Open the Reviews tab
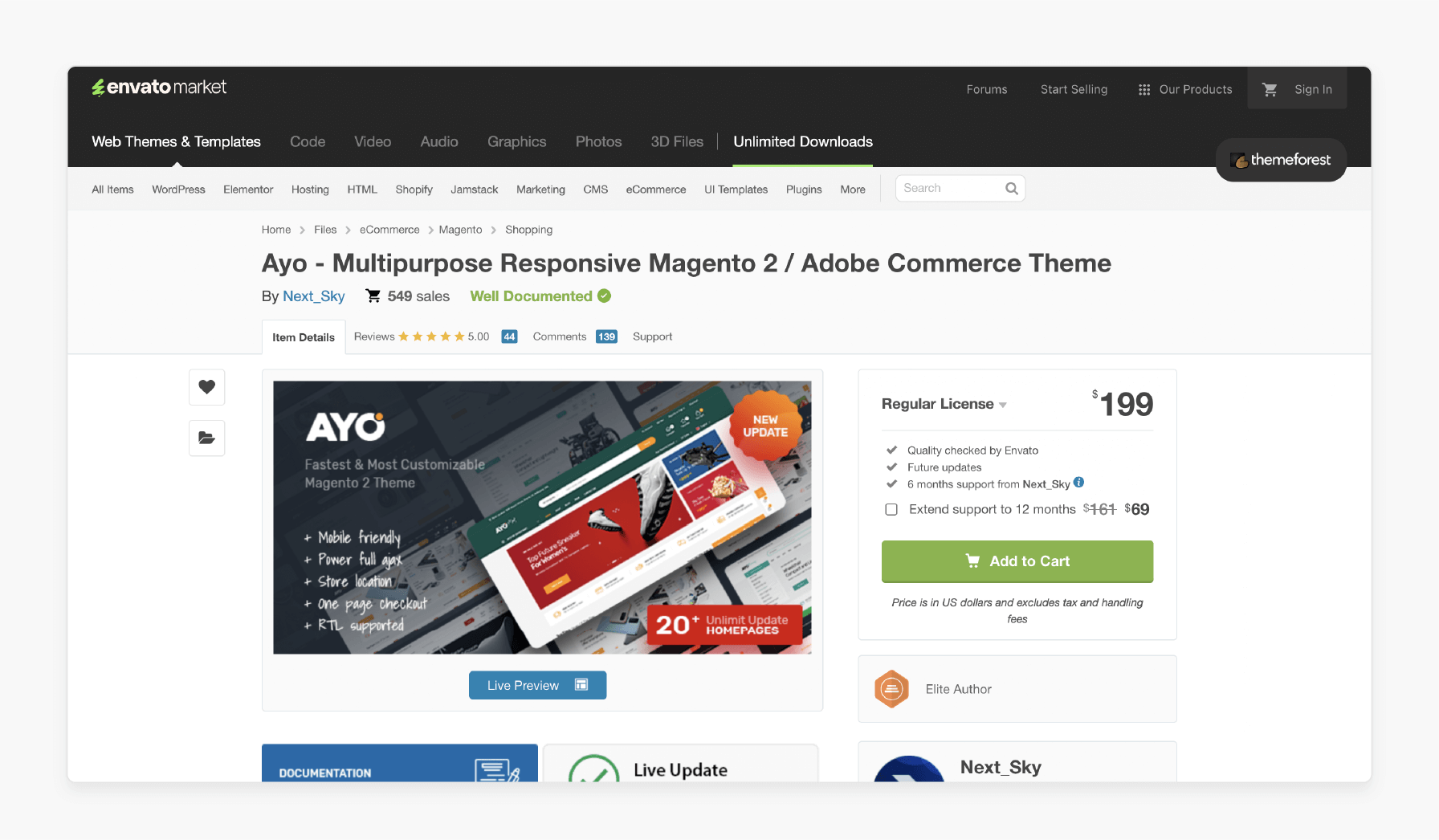The width and height of the screenshot is (1439, 840). (x=374, y=336)
